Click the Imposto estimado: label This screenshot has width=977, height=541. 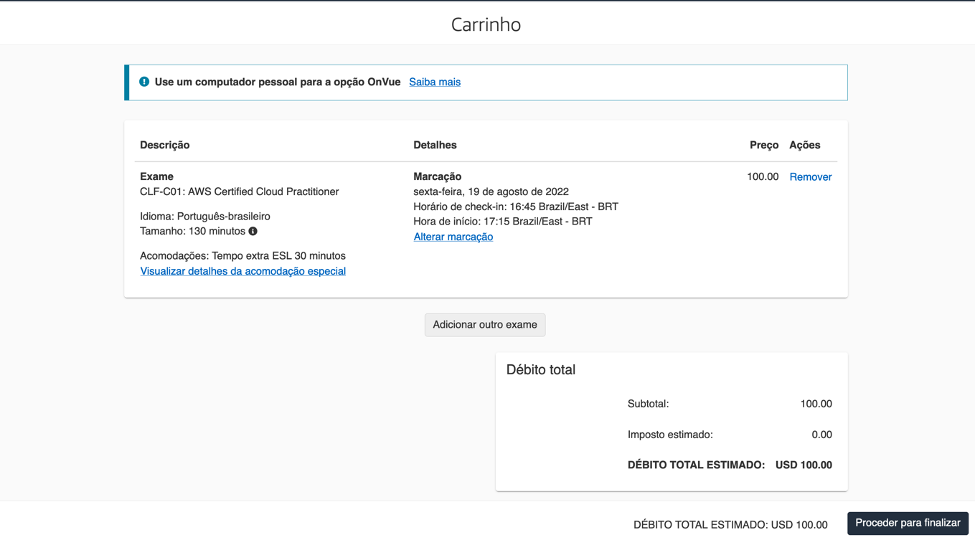point(670,434)
